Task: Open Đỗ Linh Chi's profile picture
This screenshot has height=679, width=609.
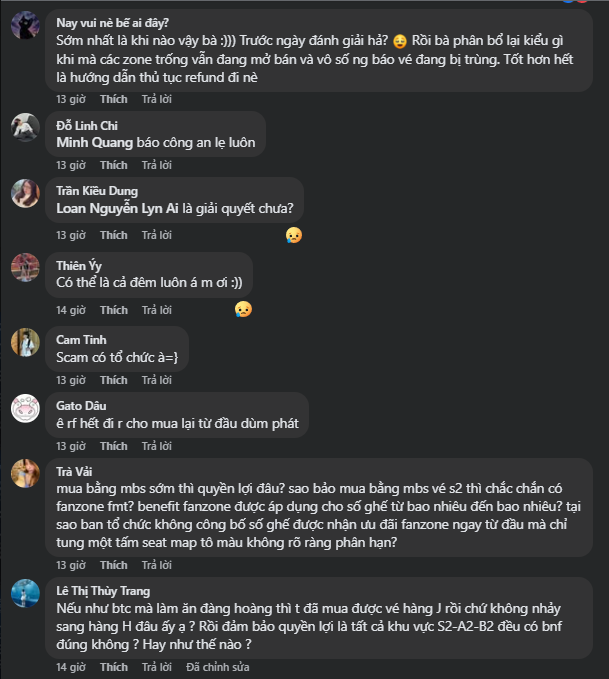Action: tap(25, 128)
